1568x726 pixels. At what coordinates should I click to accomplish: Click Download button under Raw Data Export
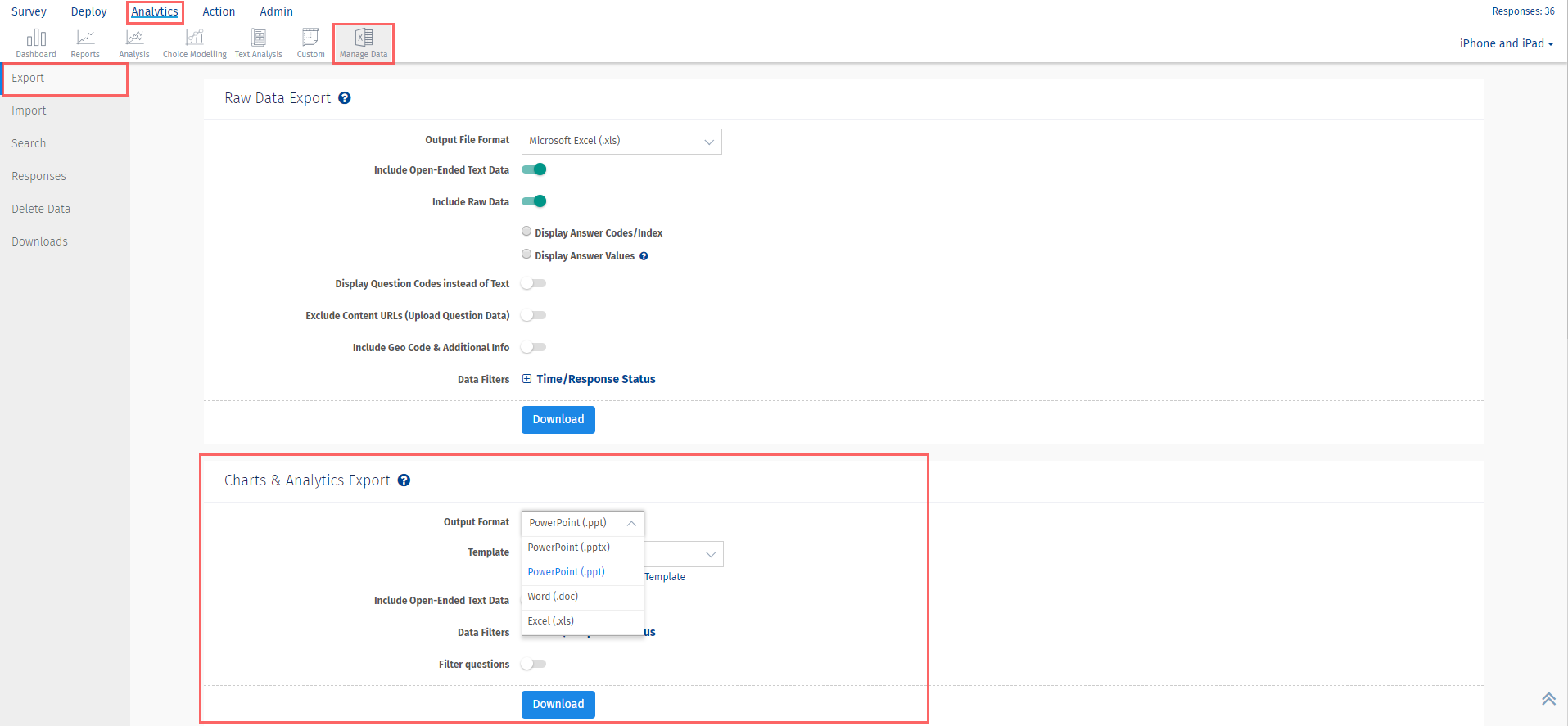click(x=558, y=419)
